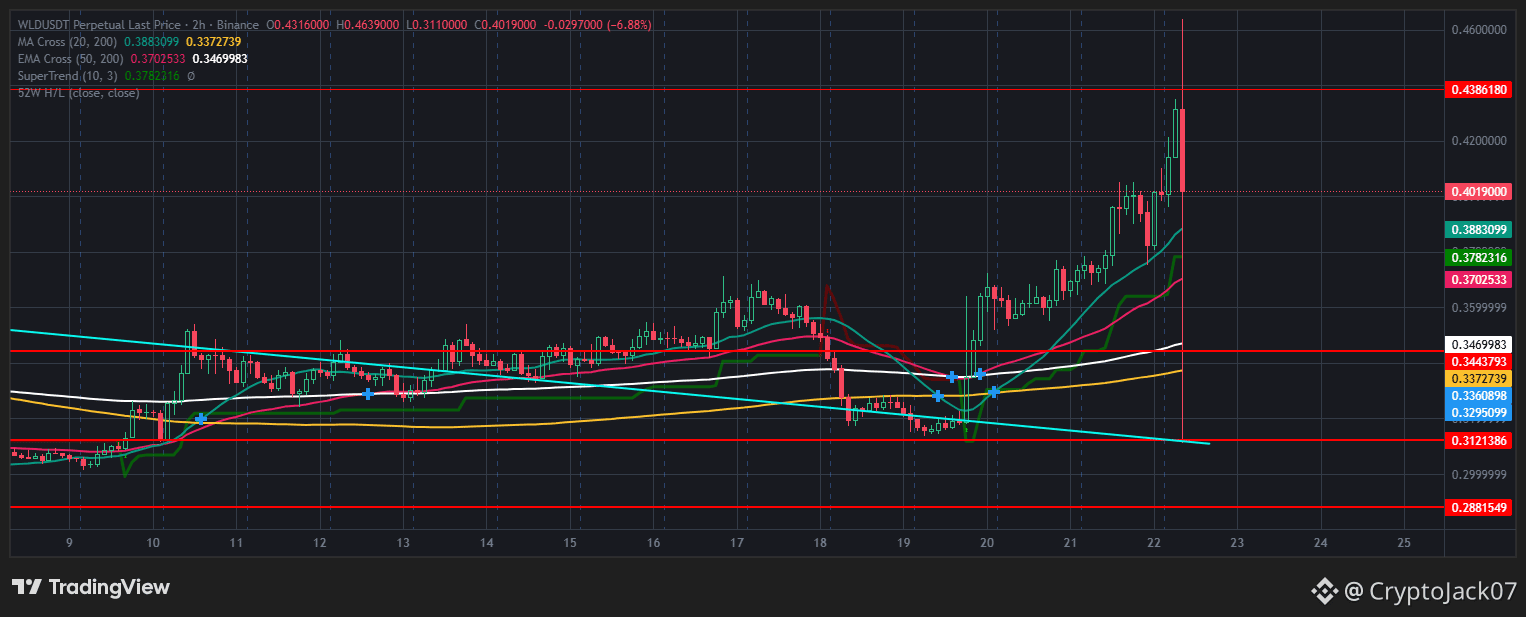Click orange 0.3372739 in the MA Cross legend
This screenshot has height=617, width=1526.
214,42
